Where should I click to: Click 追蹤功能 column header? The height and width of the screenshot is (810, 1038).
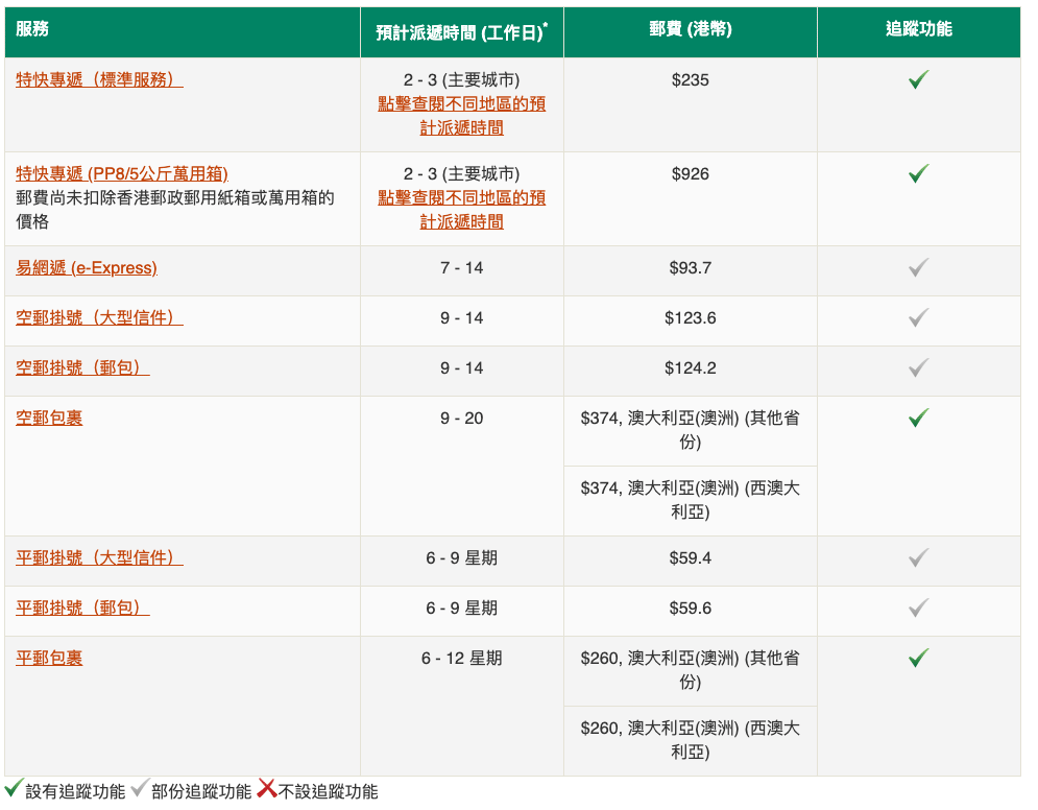click(x=918, y=30)
